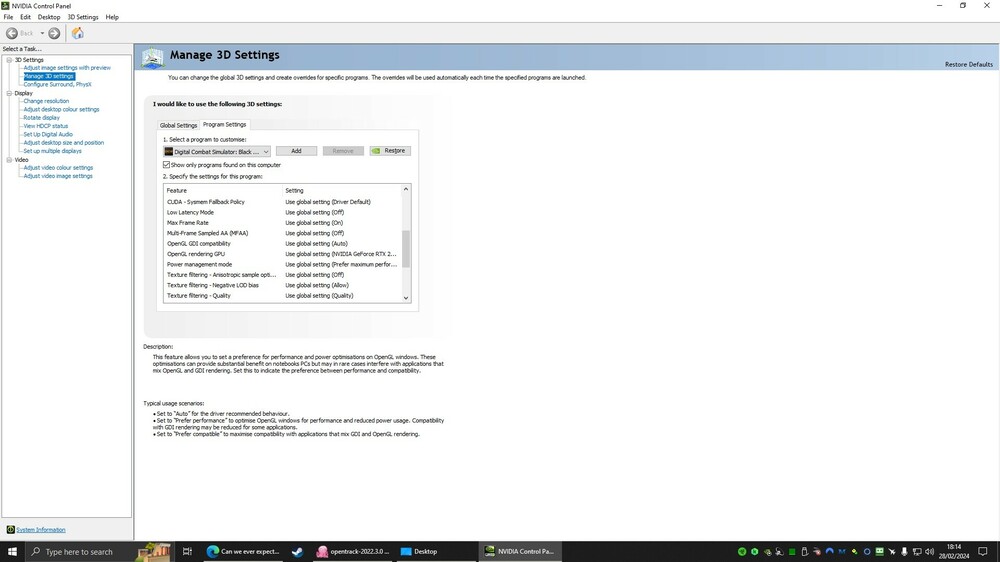Open System Information link
Image resolution: width=1000 pixels, height=562 pixels.
[41, 529]
